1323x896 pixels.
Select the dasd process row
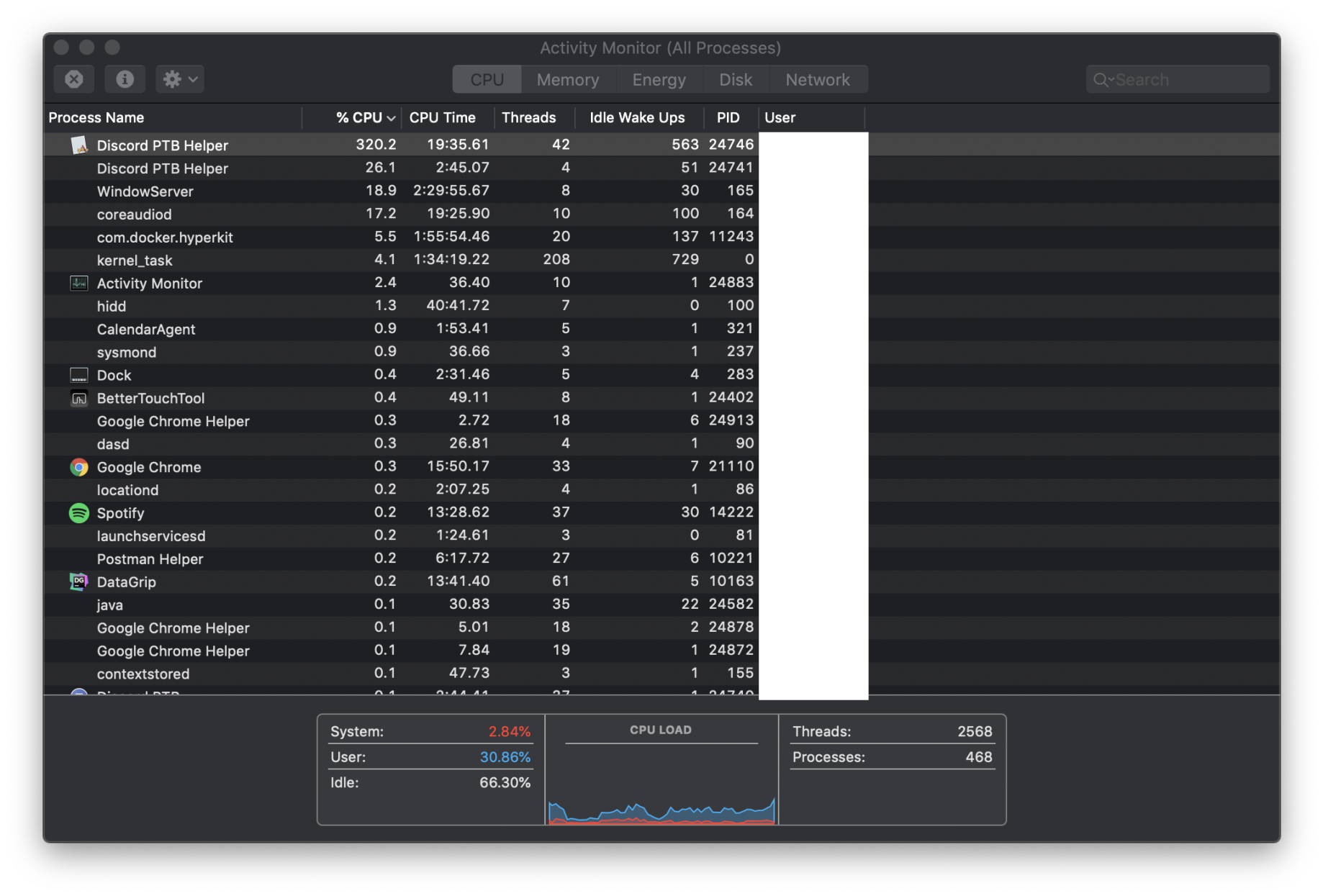[x=661, y=444]
